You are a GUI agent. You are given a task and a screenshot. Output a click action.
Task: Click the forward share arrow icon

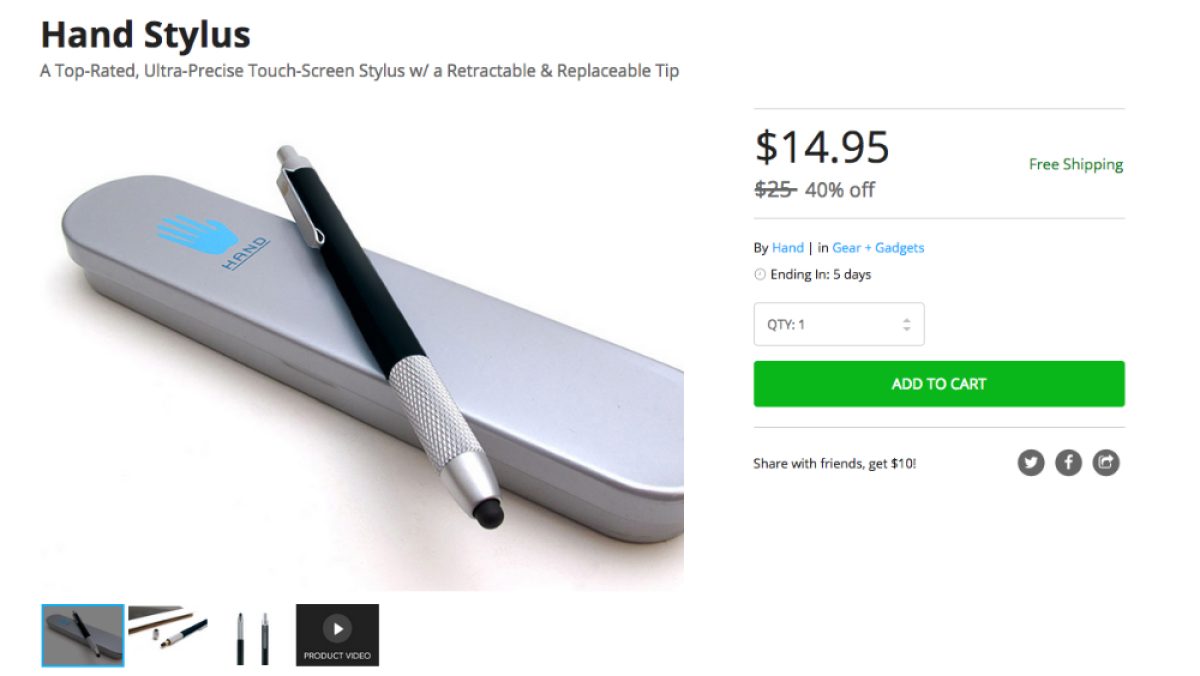[1106, 463]
